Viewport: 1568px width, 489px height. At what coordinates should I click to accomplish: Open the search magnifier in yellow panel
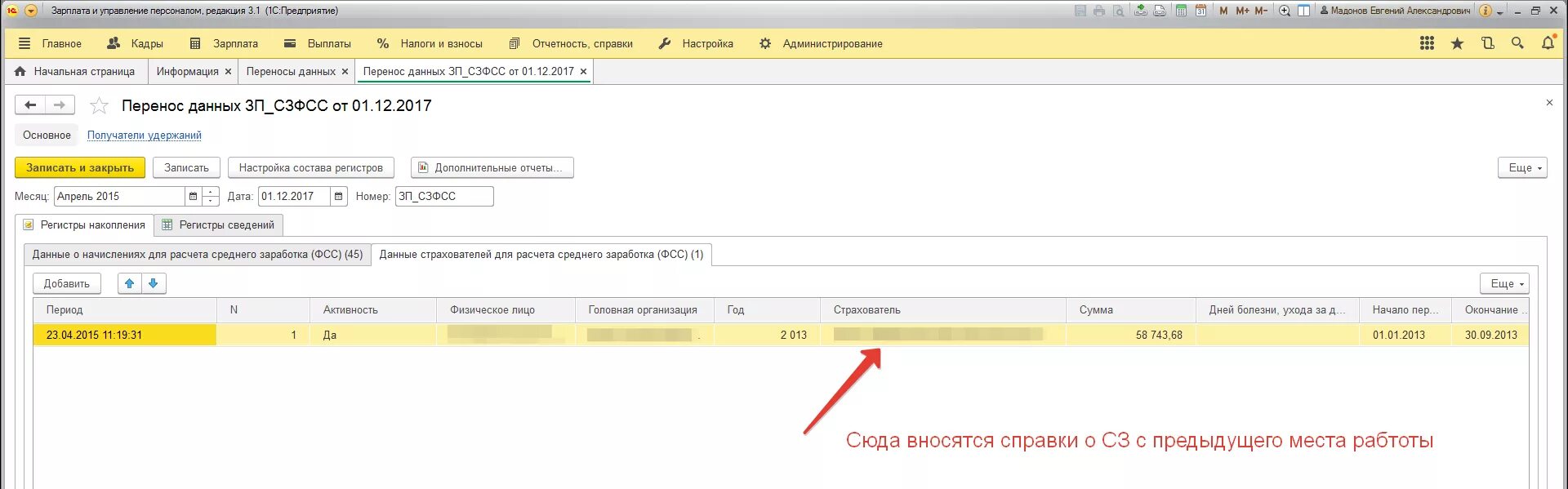coord(1517,43)
